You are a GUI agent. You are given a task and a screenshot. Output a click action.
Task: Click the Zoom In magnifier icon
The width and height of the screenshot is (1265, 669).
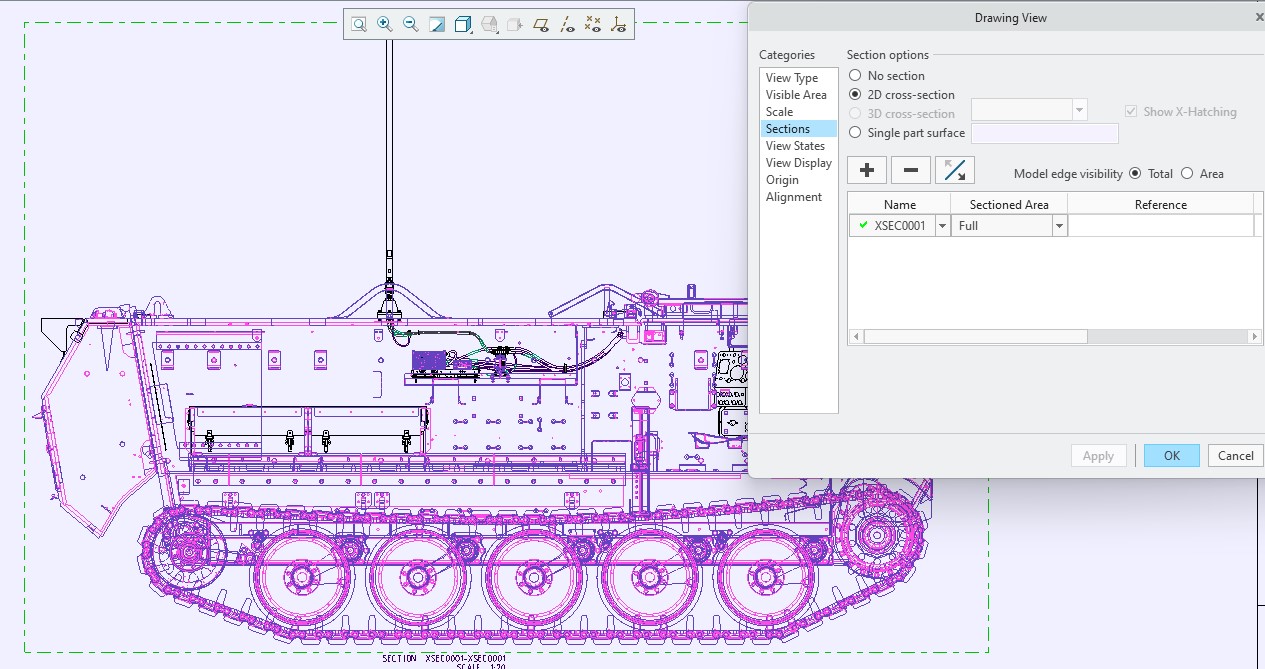click(x=384, y=24)
